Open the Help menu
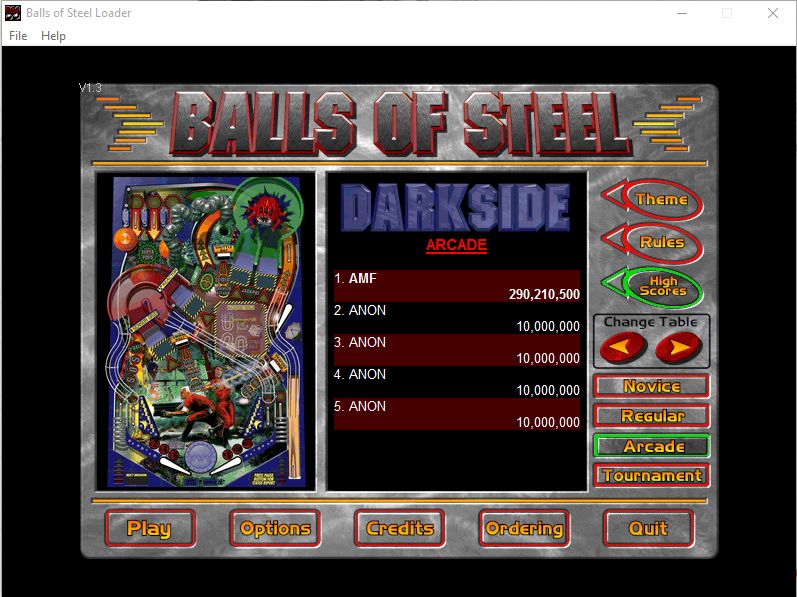This screenshot has width=797, height=597. (53, 36)
